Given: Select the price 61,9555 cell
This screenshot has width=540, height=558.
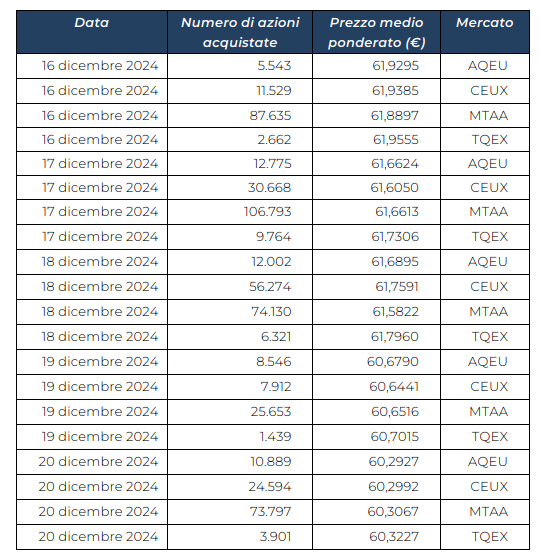Looking at the screenshot, I should tap(377, 140).
